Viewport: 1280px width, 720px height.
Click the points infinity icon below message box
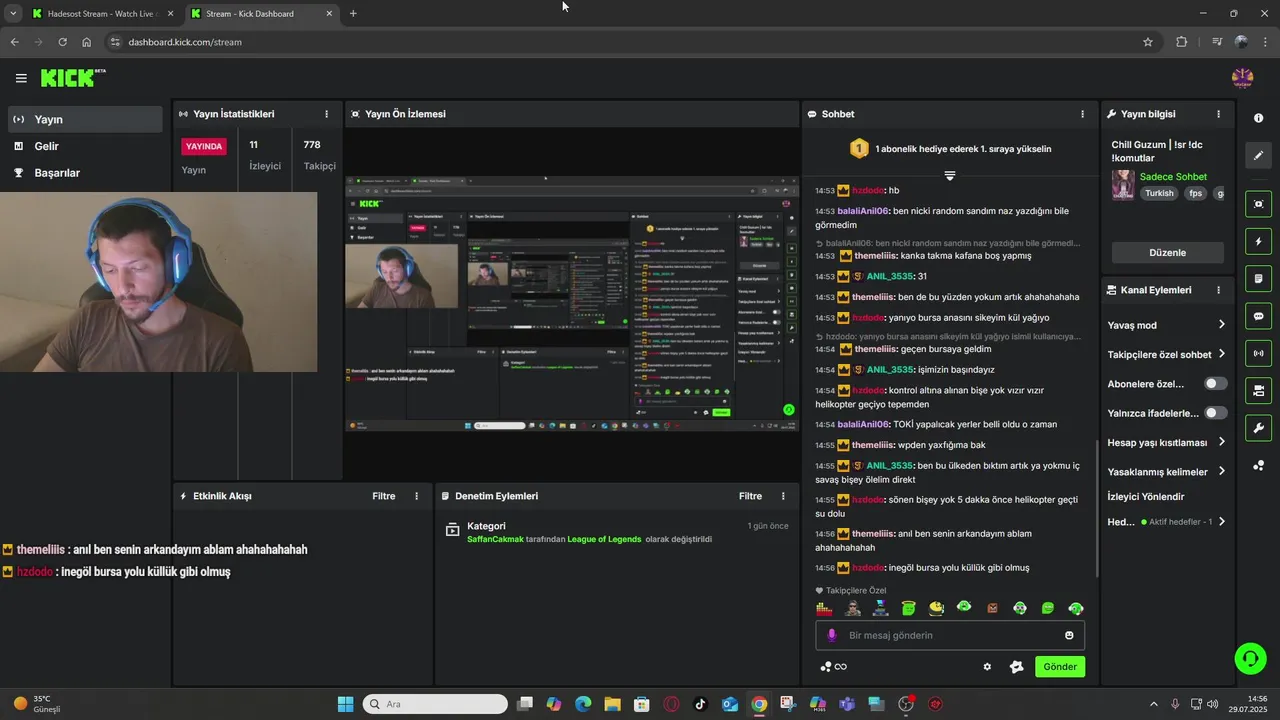(833, 667)
